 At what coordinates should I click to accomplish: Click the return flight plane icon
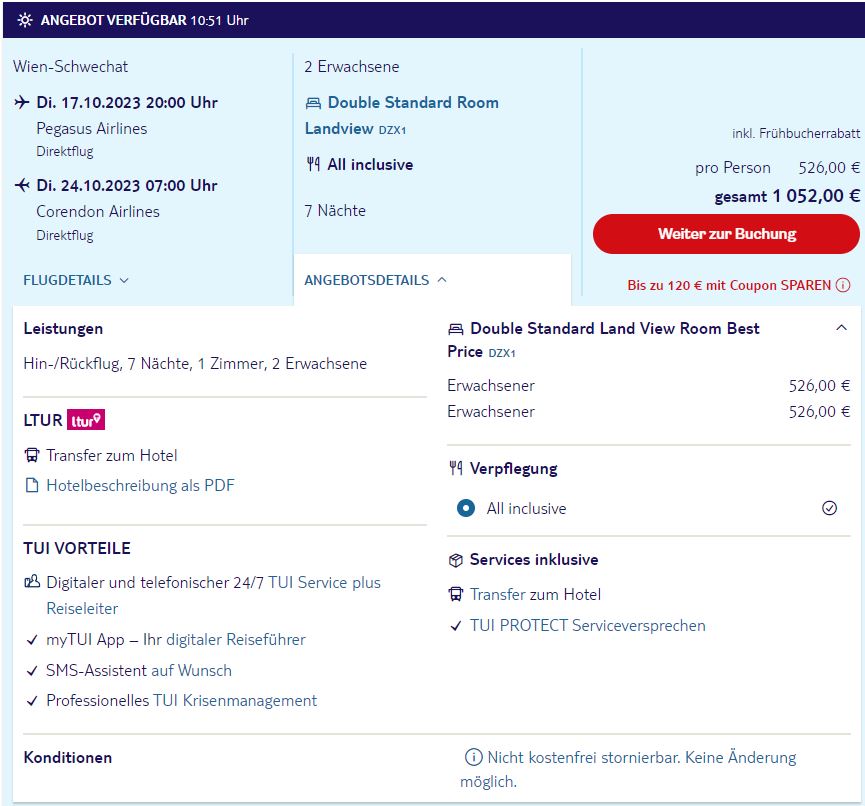pyautogui.click(x=22, y=185)
